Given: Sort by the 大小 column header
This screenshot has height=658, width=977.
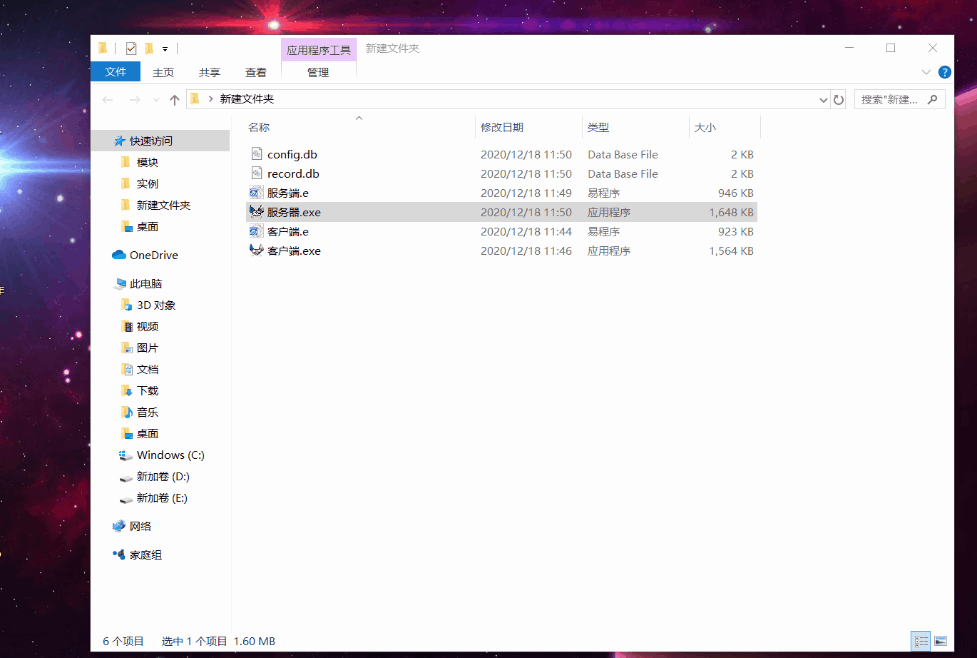Looking at the screenshot, I should point(705,127).
